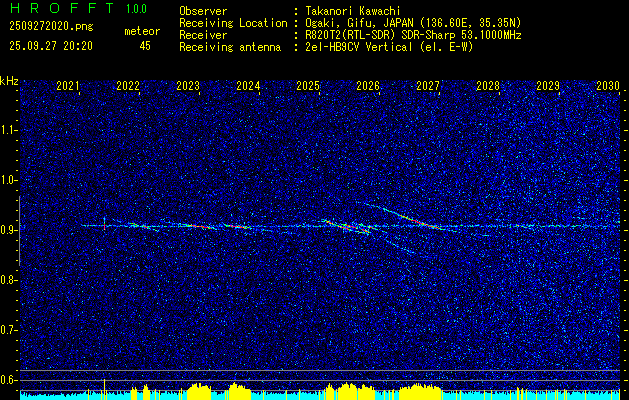Click the 2030 time marker label

[x=608, y=86]
